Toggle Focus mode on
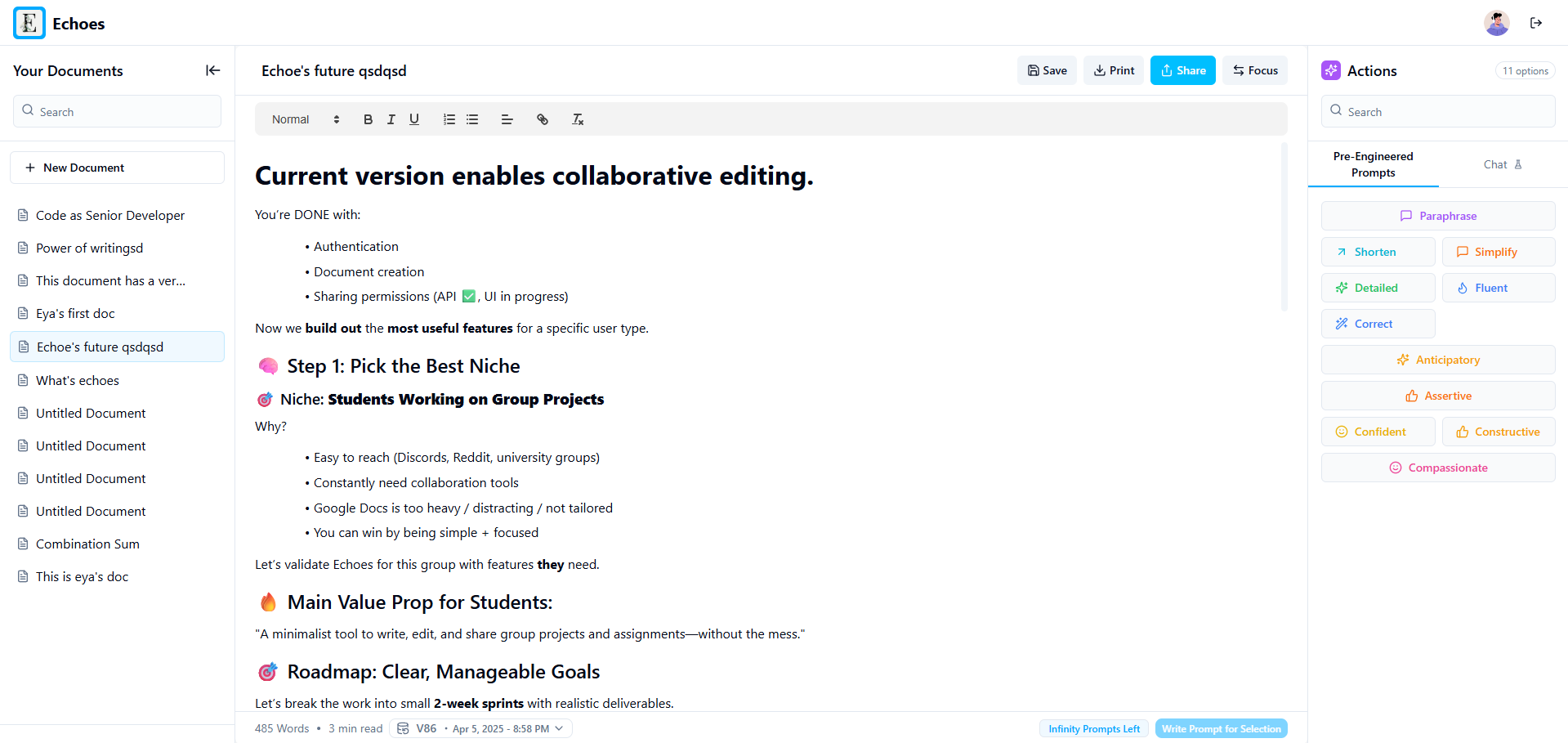The height and width of the screenshot is (743, 1568). (1255, 70)
